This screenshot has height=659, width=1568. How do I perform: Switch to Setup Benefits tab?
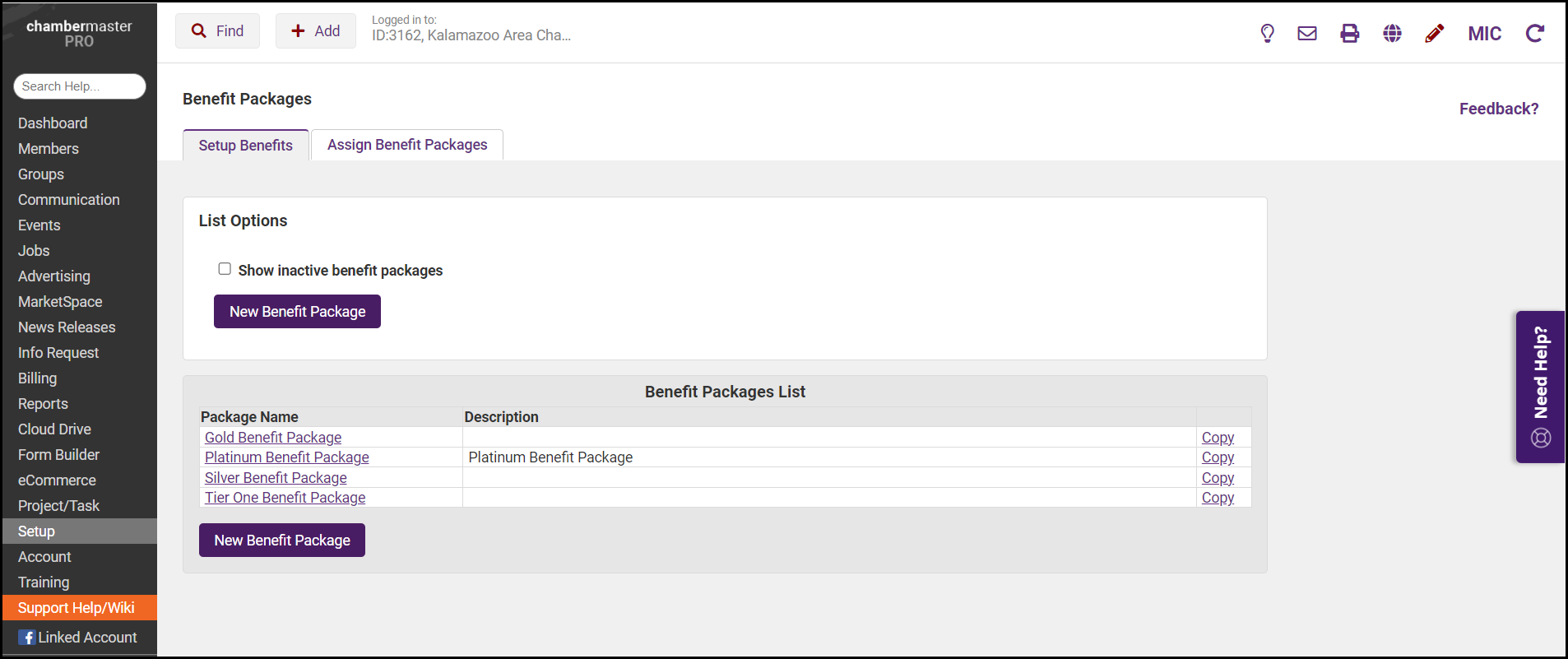coord(245,145)
